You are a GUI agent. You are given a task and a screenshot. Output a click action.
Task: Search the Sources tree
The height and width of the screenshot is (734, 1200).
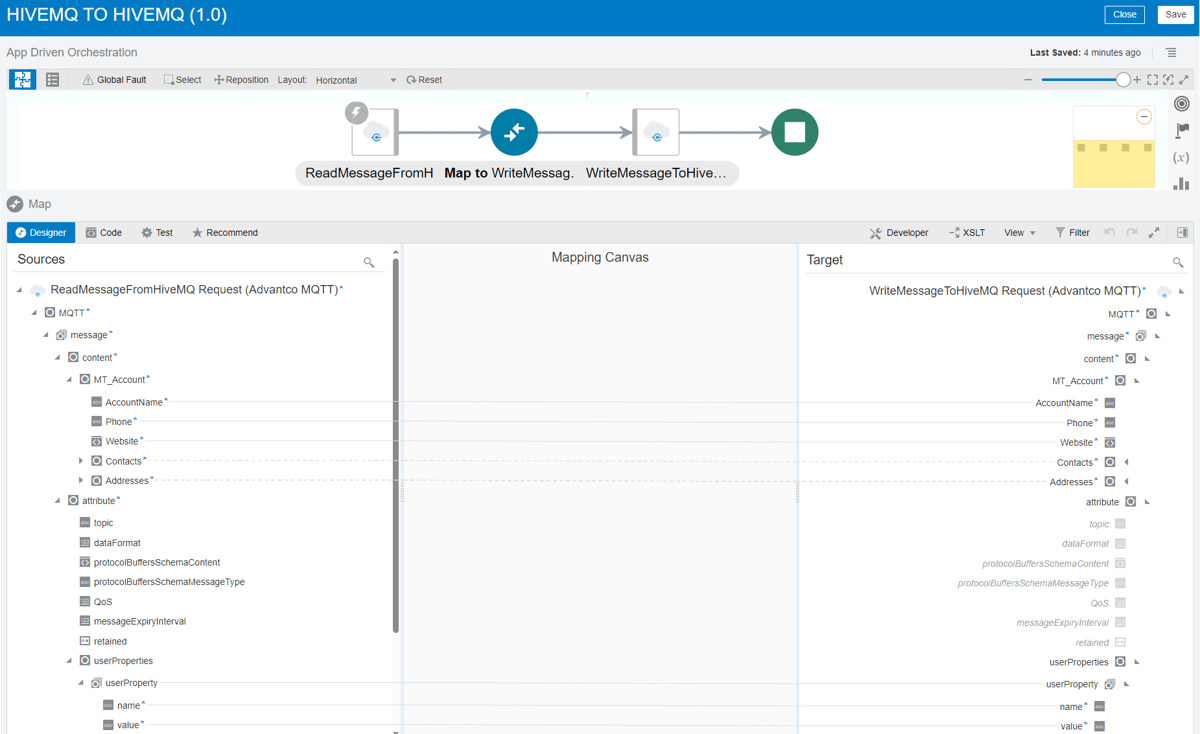(x=369, y=262)
